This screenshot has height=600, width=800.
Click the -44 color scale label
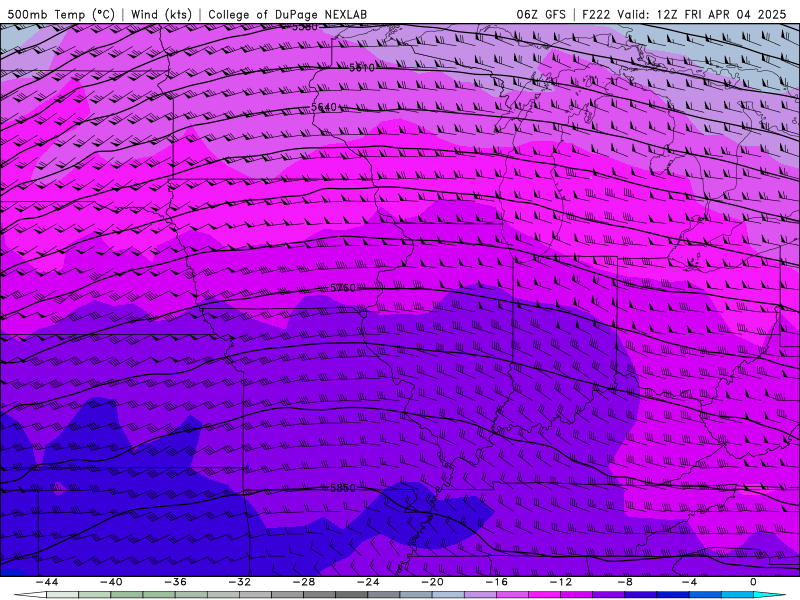[x=47, y=582]
